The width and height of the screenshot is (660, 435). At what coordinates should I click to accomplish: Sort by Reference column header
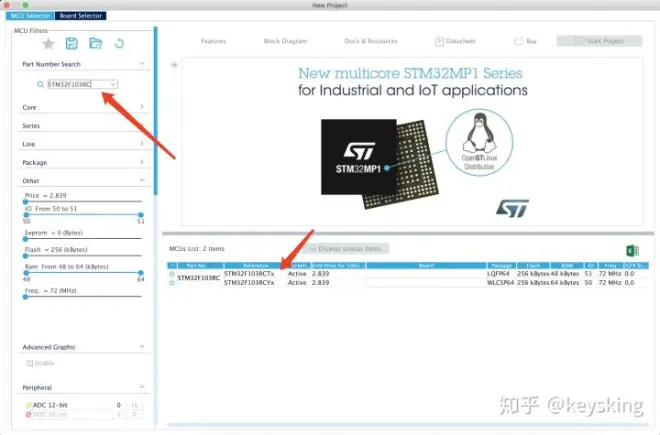[255, 265]
